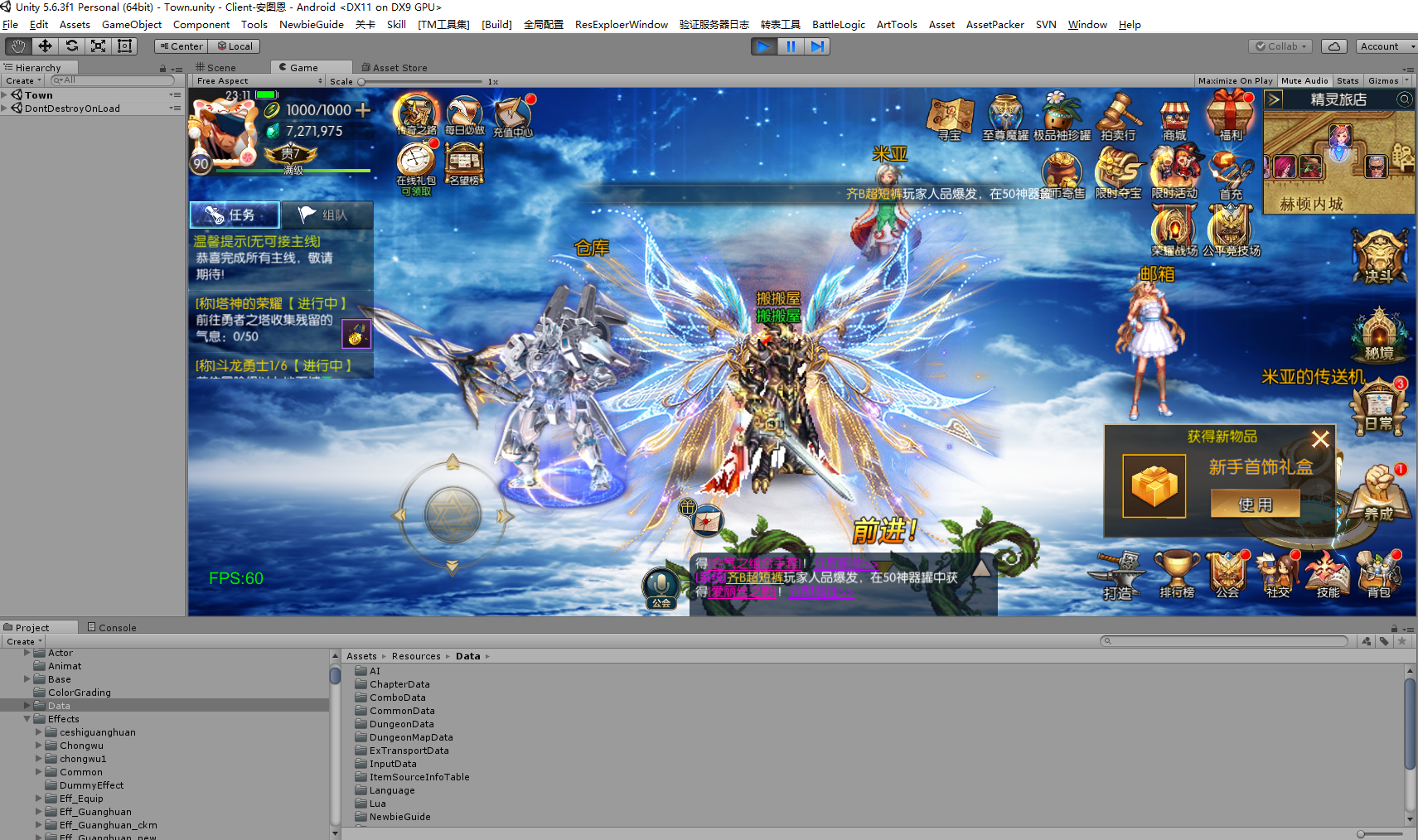Expand the Town scene in Hierarchy

point(5,95)
